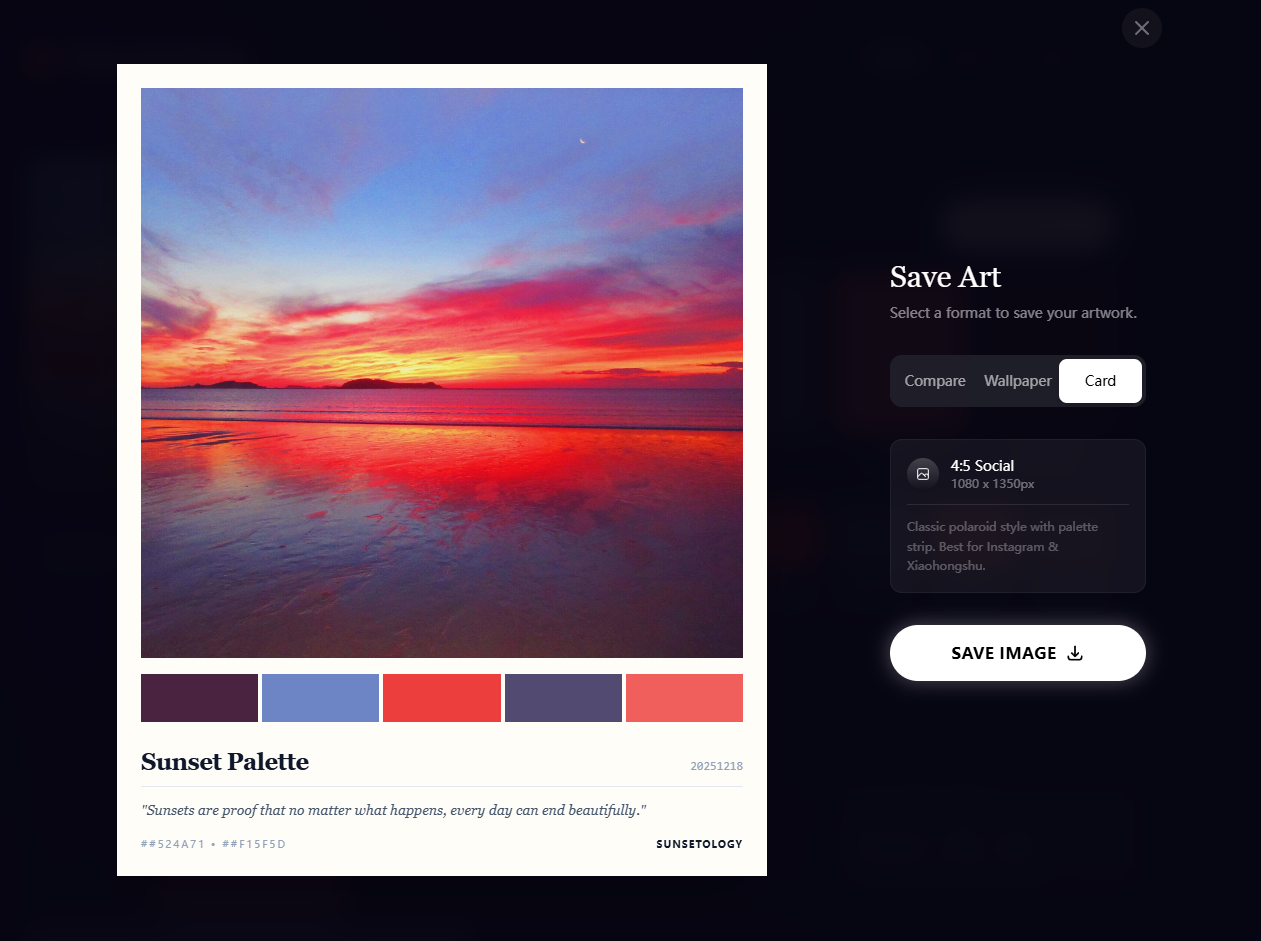Select the periwinkle blue color swatch
The width and height of the screenshot is (1261, 941).
click(320, 698)
